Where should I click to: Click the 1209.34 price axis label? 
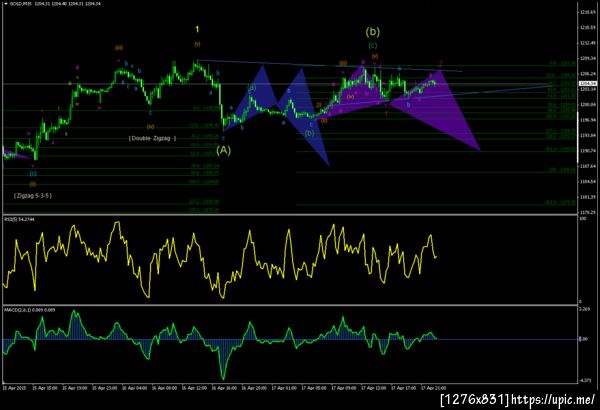pyautogui.click(x=587, y=58)
